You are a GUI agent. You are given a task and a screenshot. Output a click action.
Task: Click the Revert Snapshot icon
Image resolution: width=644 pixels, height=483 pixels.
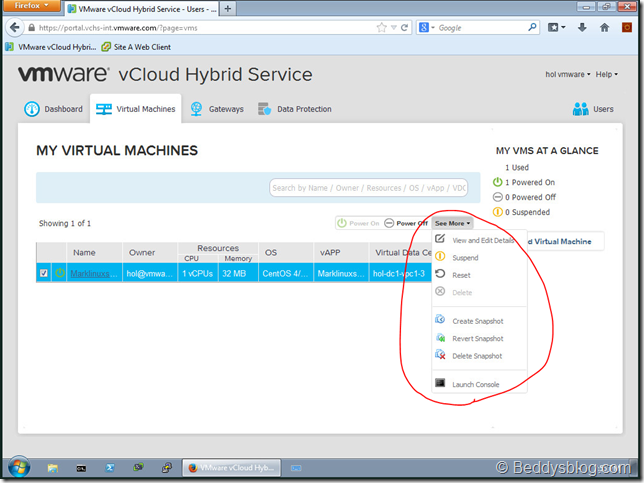440,338
